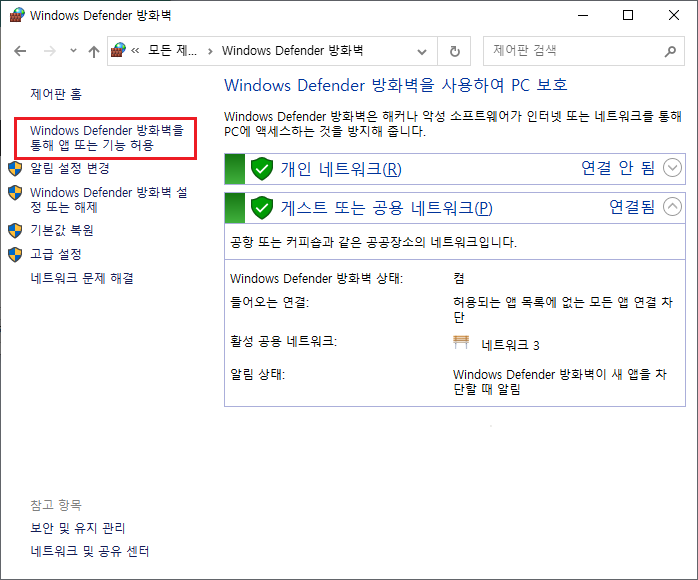Screen dimensions: 698x580
Task: Go up one level with up arrow
Action: pyautogui.click(x=93, y=52)
